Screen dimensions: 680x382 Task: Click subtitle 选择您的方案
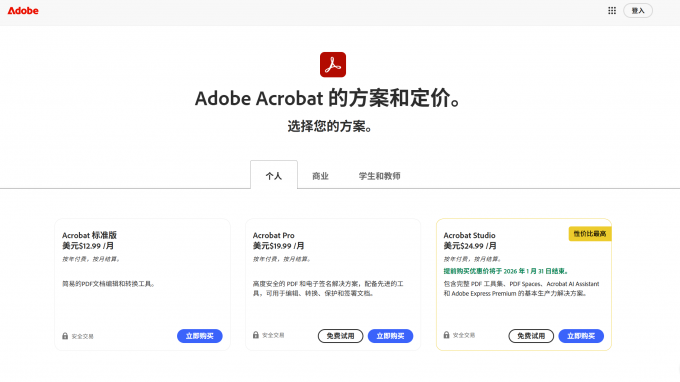330,126
